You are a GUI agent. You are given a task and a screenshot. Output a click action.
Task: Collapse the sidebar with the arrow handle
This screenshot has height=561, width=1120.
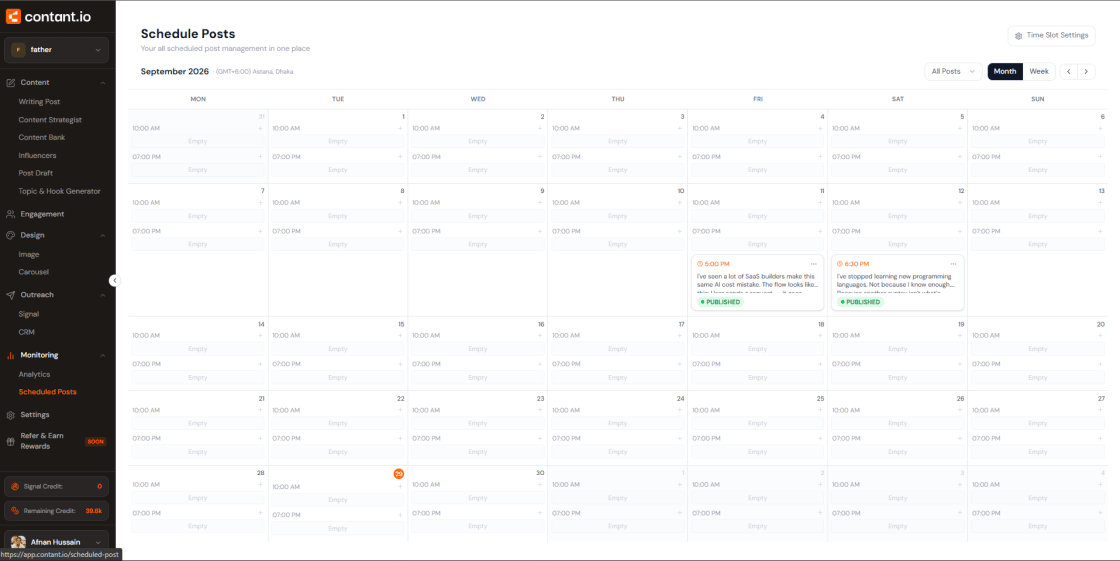coord(114,281)
